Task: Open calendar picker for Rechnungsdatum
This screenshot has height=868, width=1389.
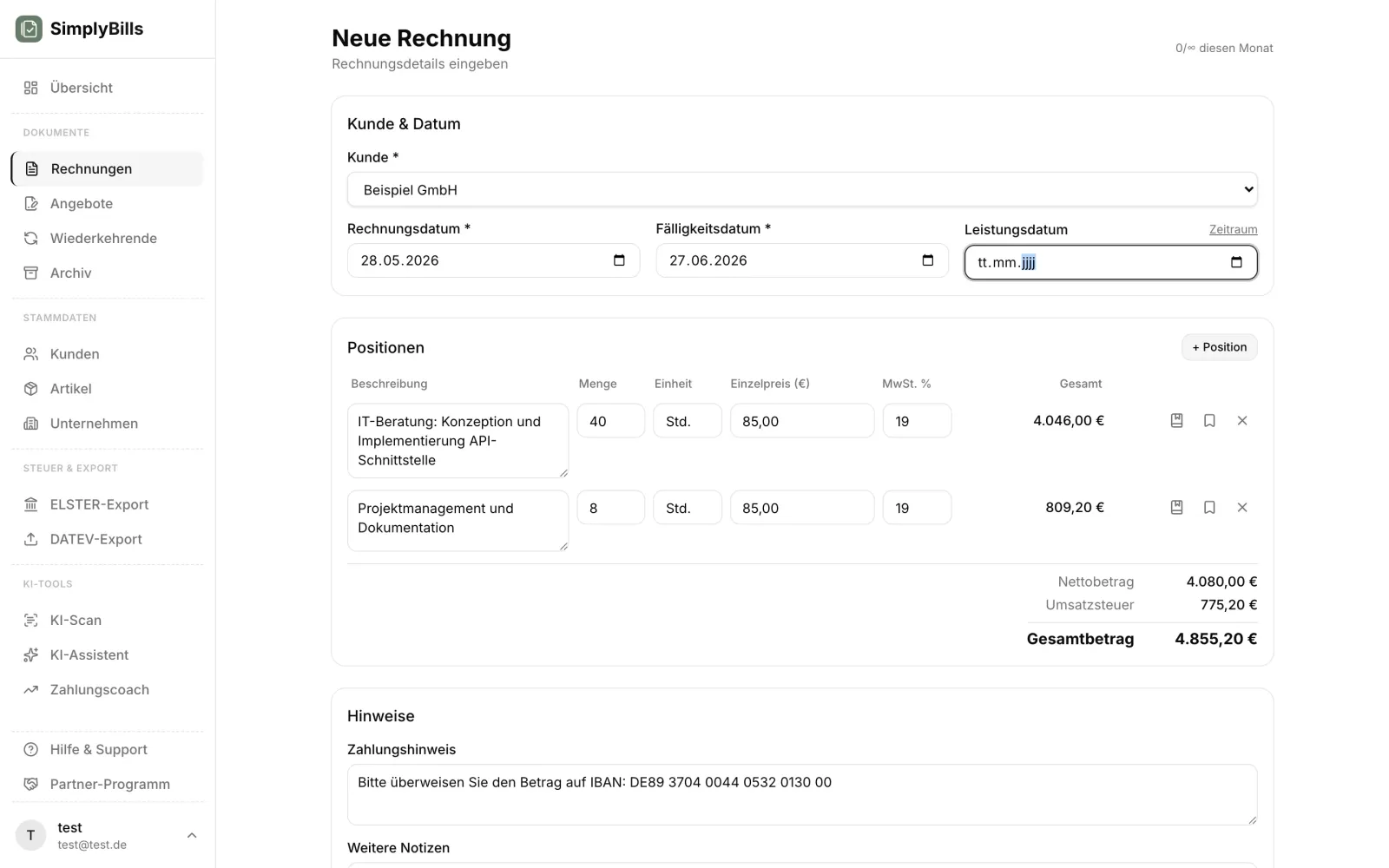Action: [619, 260]
